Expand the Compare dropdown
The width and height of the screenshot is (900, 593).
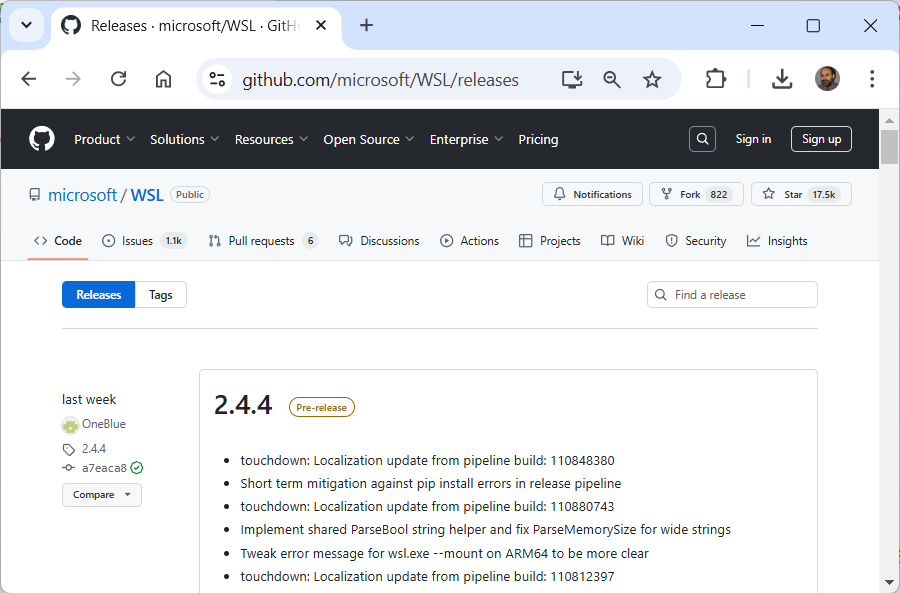102,495
